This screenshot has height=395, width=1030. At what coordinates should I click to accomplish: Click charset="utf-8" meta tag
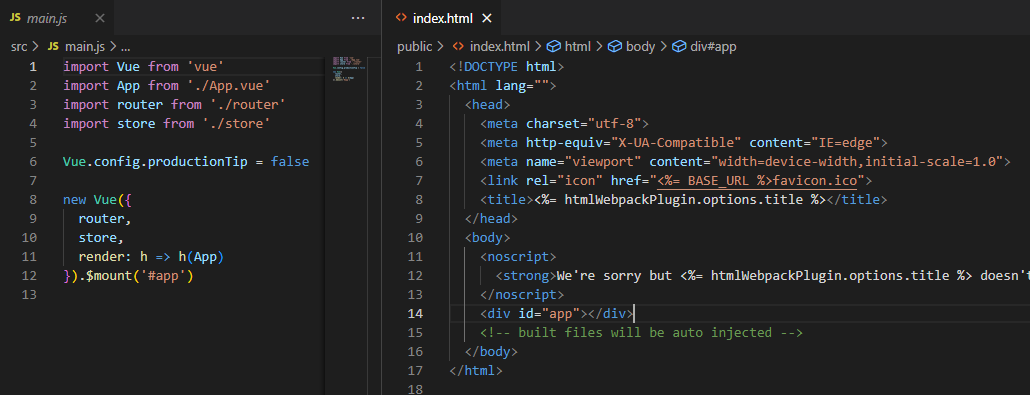564,124
